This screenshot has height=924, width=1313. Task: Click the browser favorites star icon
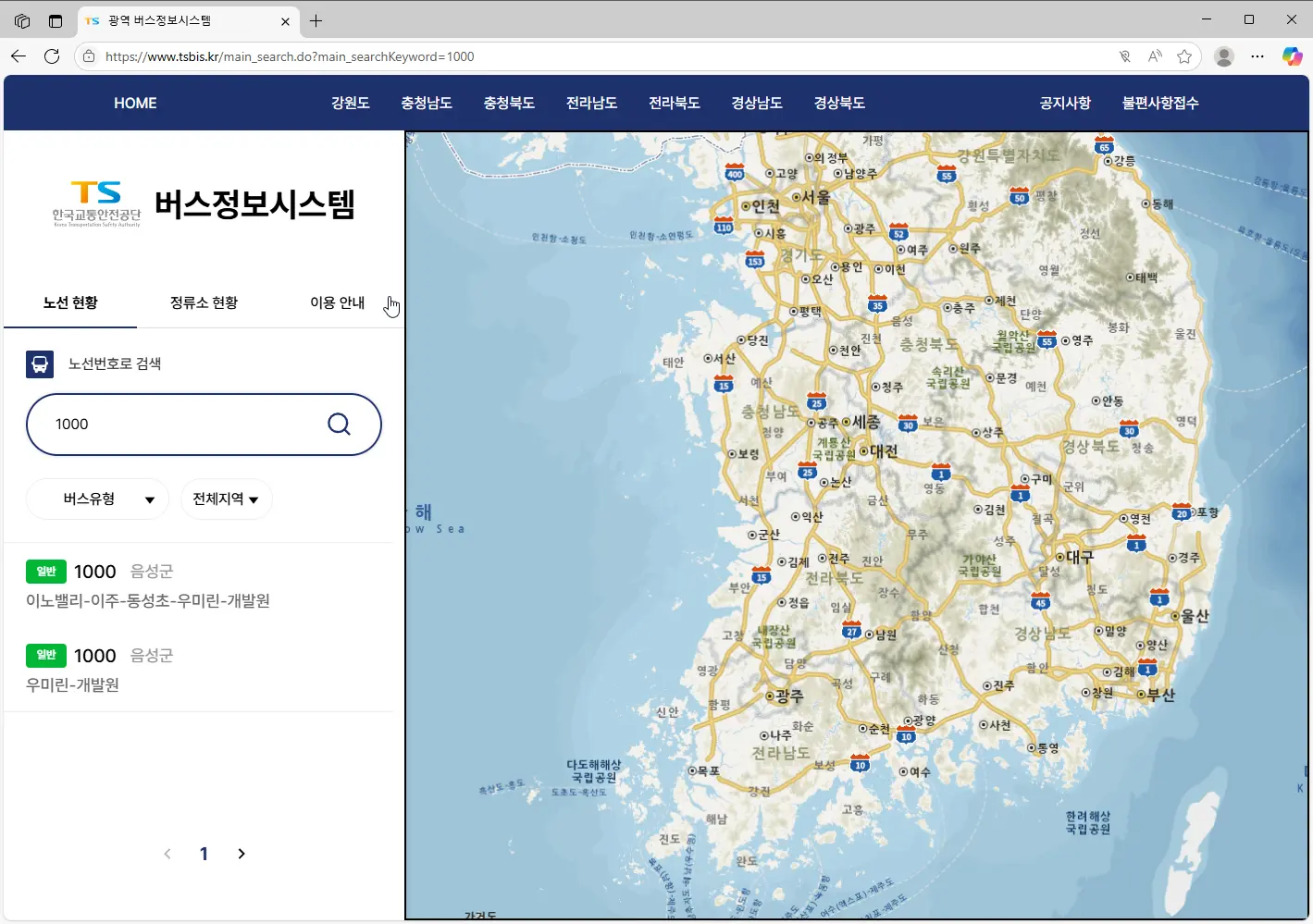click(1184, 55)
